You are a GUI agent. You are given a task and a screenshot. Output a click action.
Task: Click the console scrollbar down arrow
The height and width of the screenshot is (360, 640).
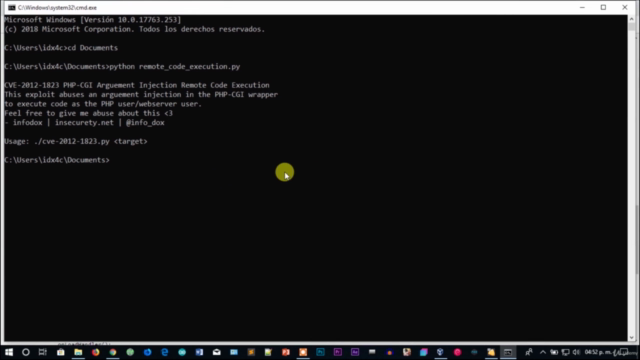point(631,338)
